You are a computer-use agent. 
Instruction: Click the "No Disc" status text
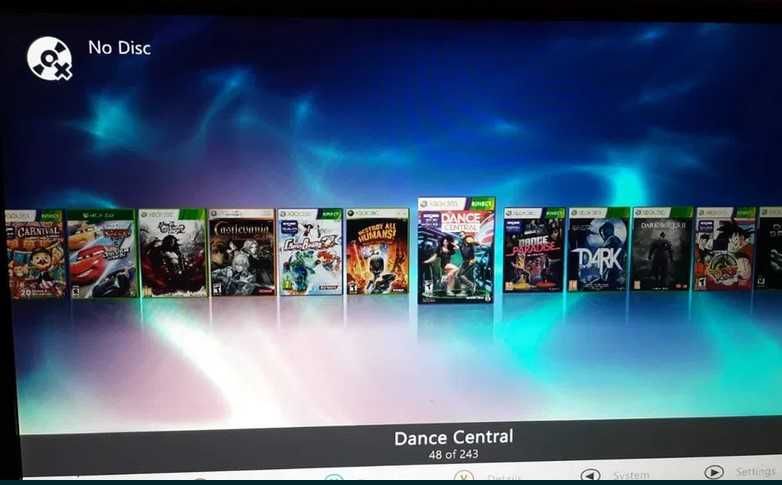coord(120,48)
